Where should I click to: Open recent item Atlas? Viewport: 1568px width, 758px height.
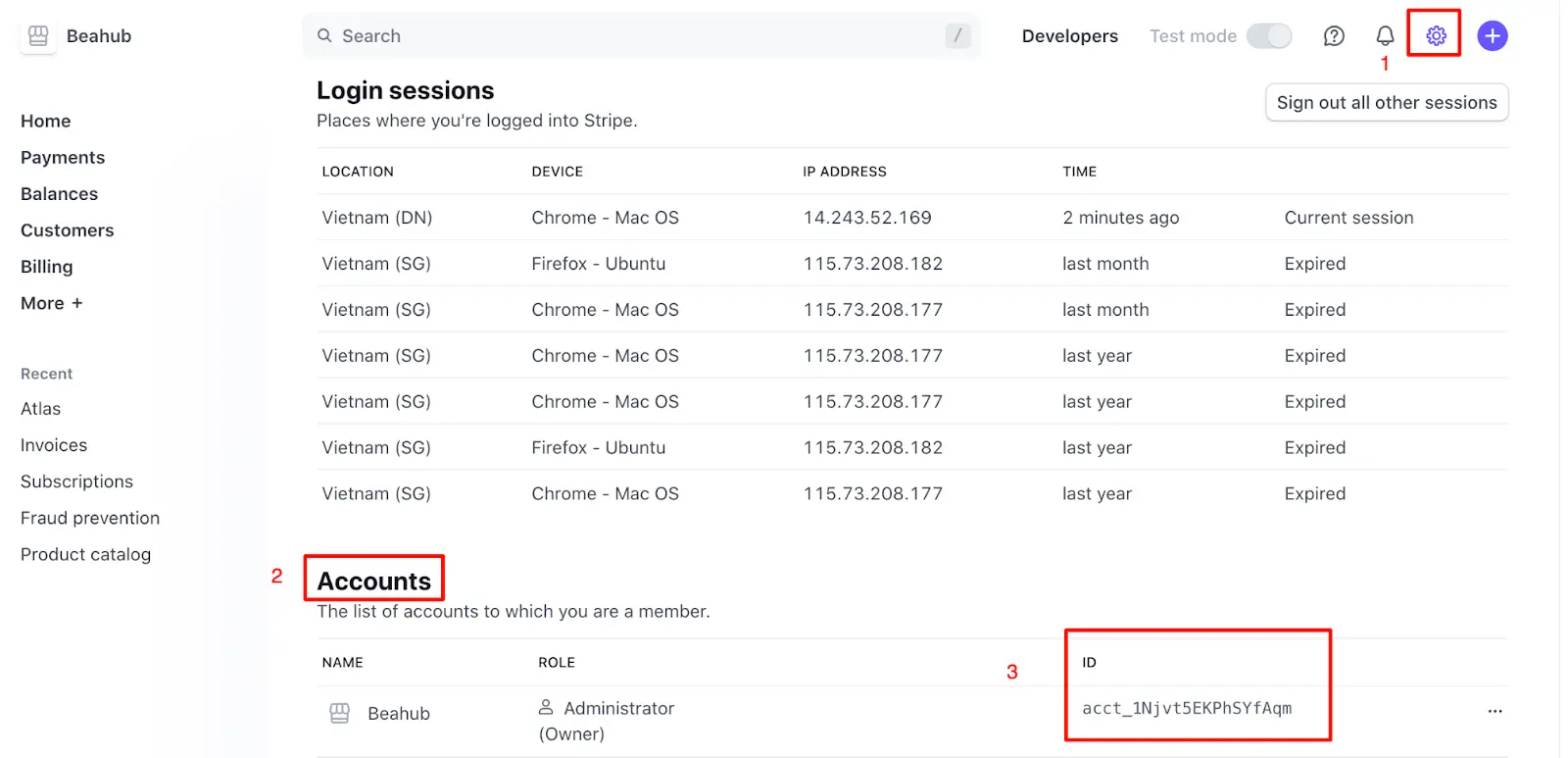(x=41, y=409)
